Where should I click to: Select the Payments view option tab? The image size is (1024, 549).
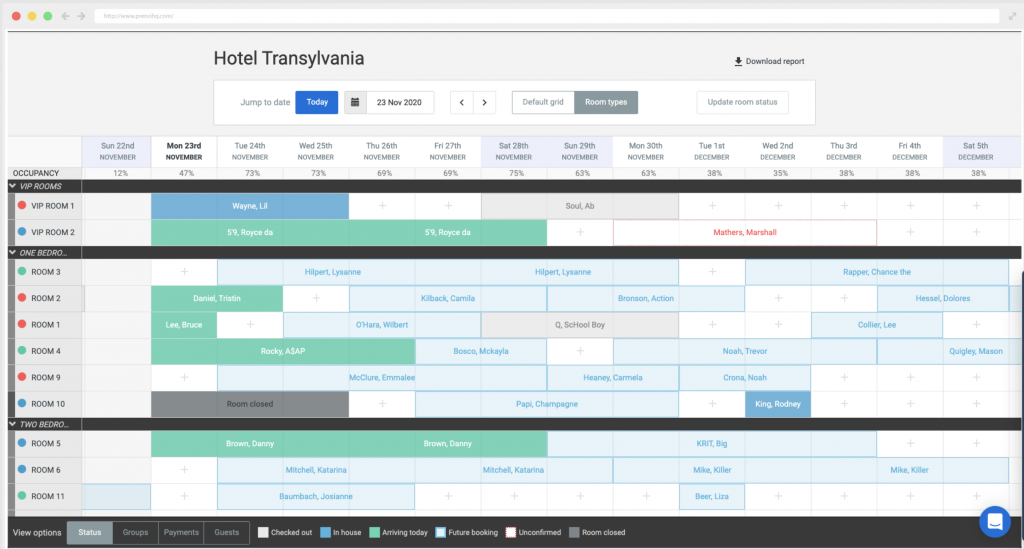point(181,533)
